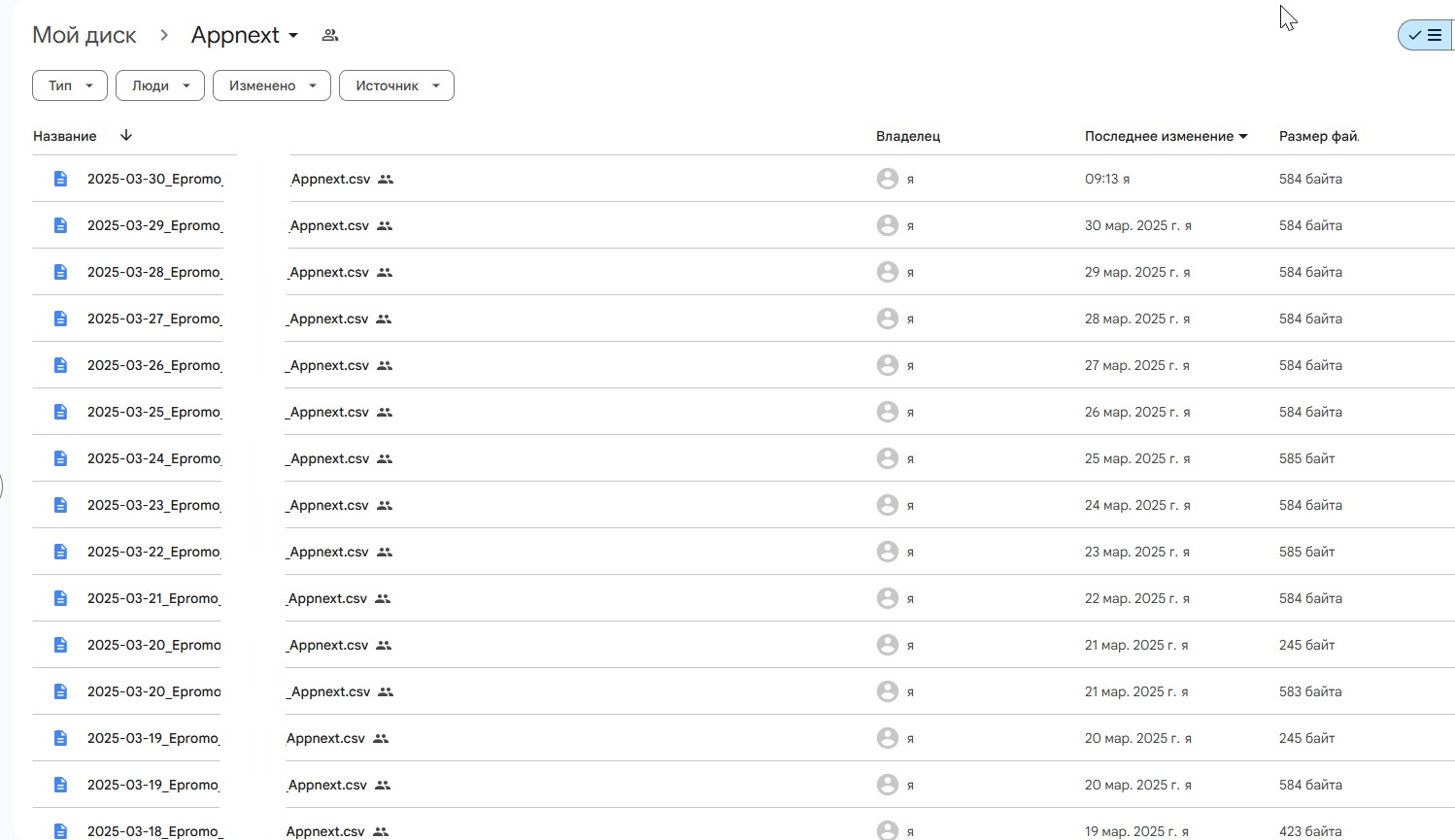Click owner avatar on 2025-03-20 file sized 583 байта
The image size is (1455, 840).
887,691
